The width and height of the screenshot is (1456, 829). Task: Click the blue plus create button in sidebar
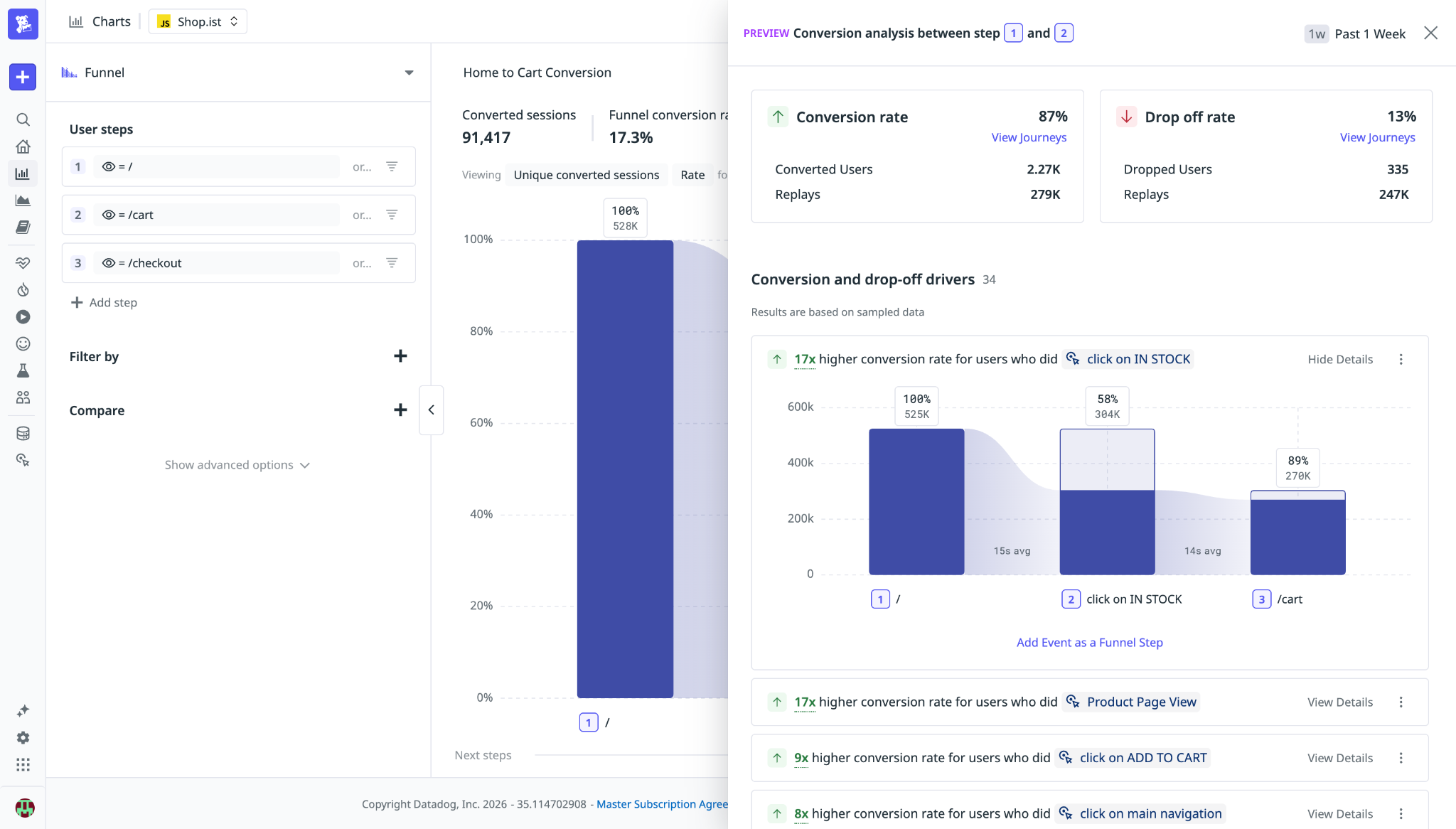click(23, 77)
